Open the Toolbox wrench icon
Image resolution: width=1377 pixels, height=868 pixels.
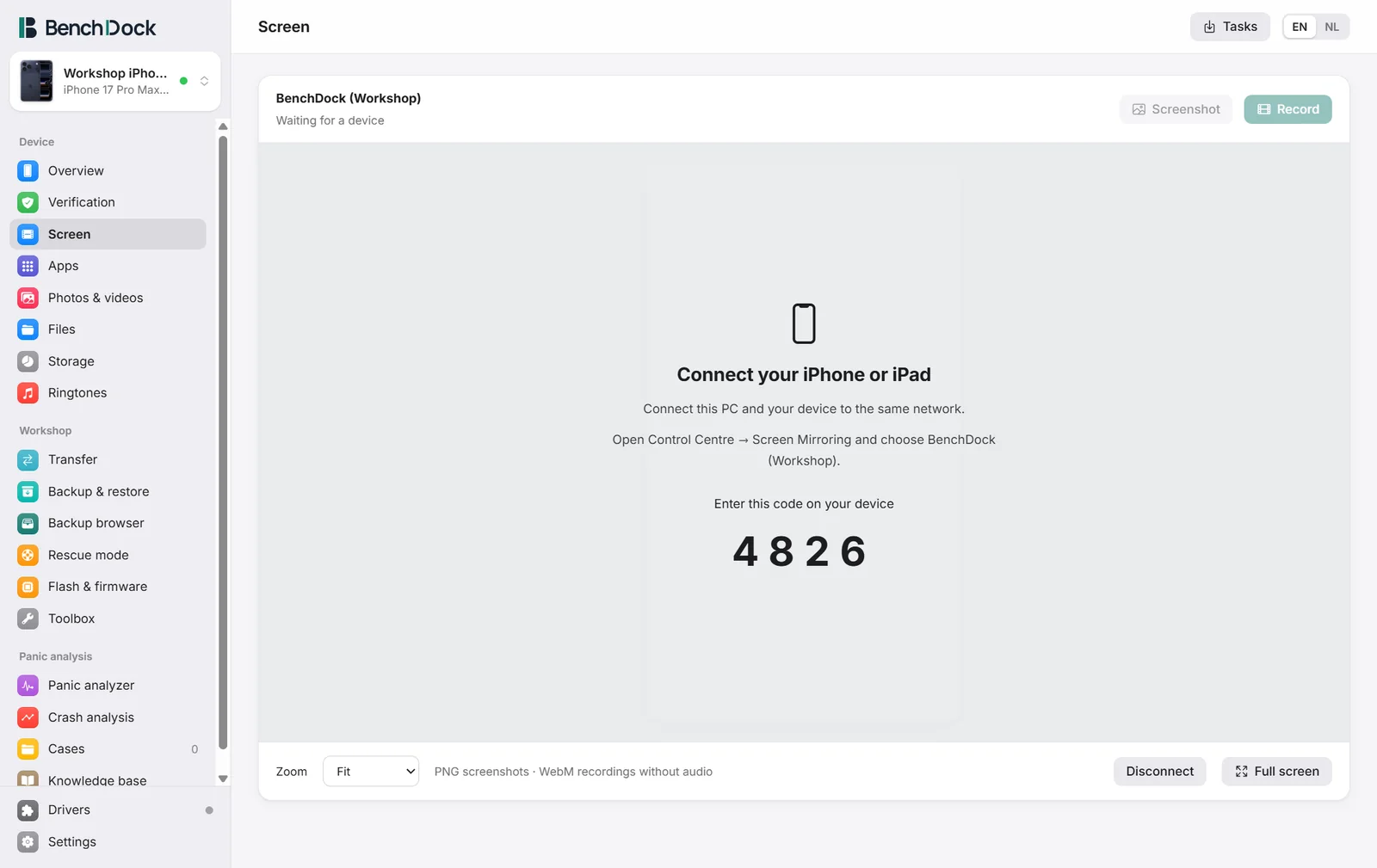point(28,619)
